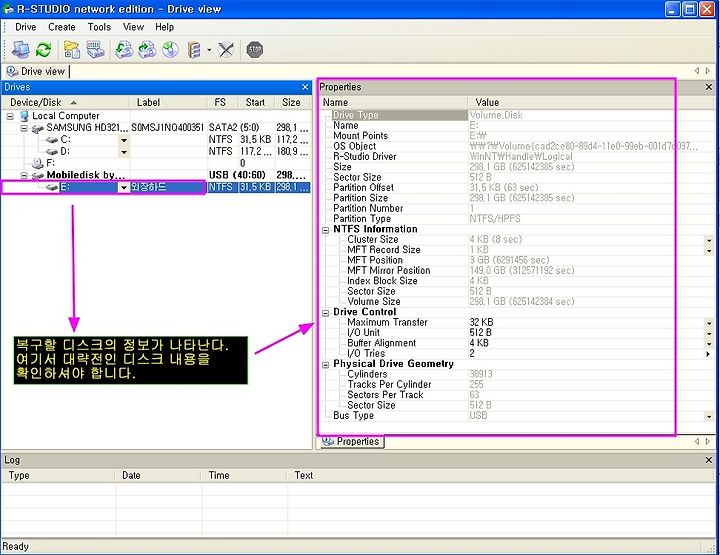Viewport: 720px width, 555px height.
Task: Collapse the Mobiledisk drive node
Action: point(24,175)
